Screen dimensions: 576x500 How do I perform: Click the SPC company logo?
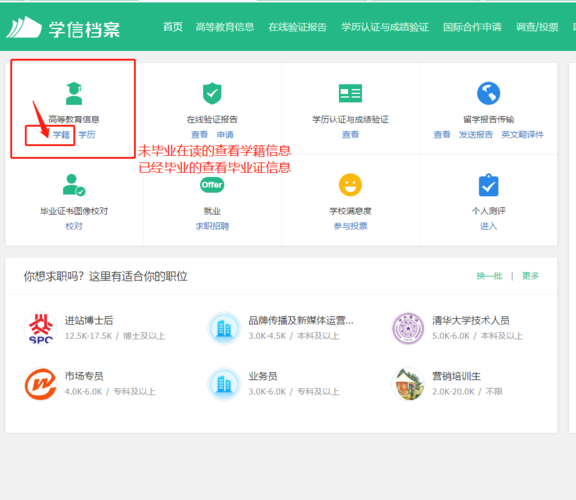point(40,328)
